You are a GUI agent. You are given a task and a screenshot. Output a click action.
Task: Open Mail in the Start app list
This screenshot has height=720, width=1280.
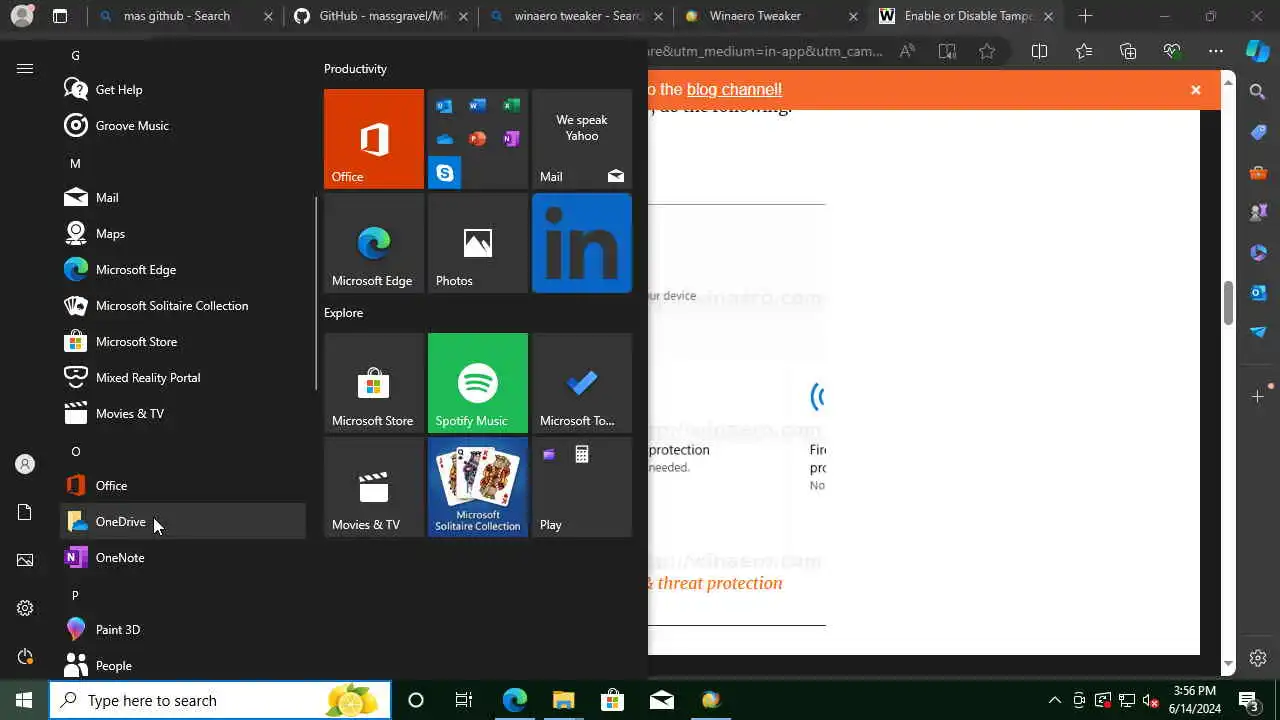click(183, 197)
